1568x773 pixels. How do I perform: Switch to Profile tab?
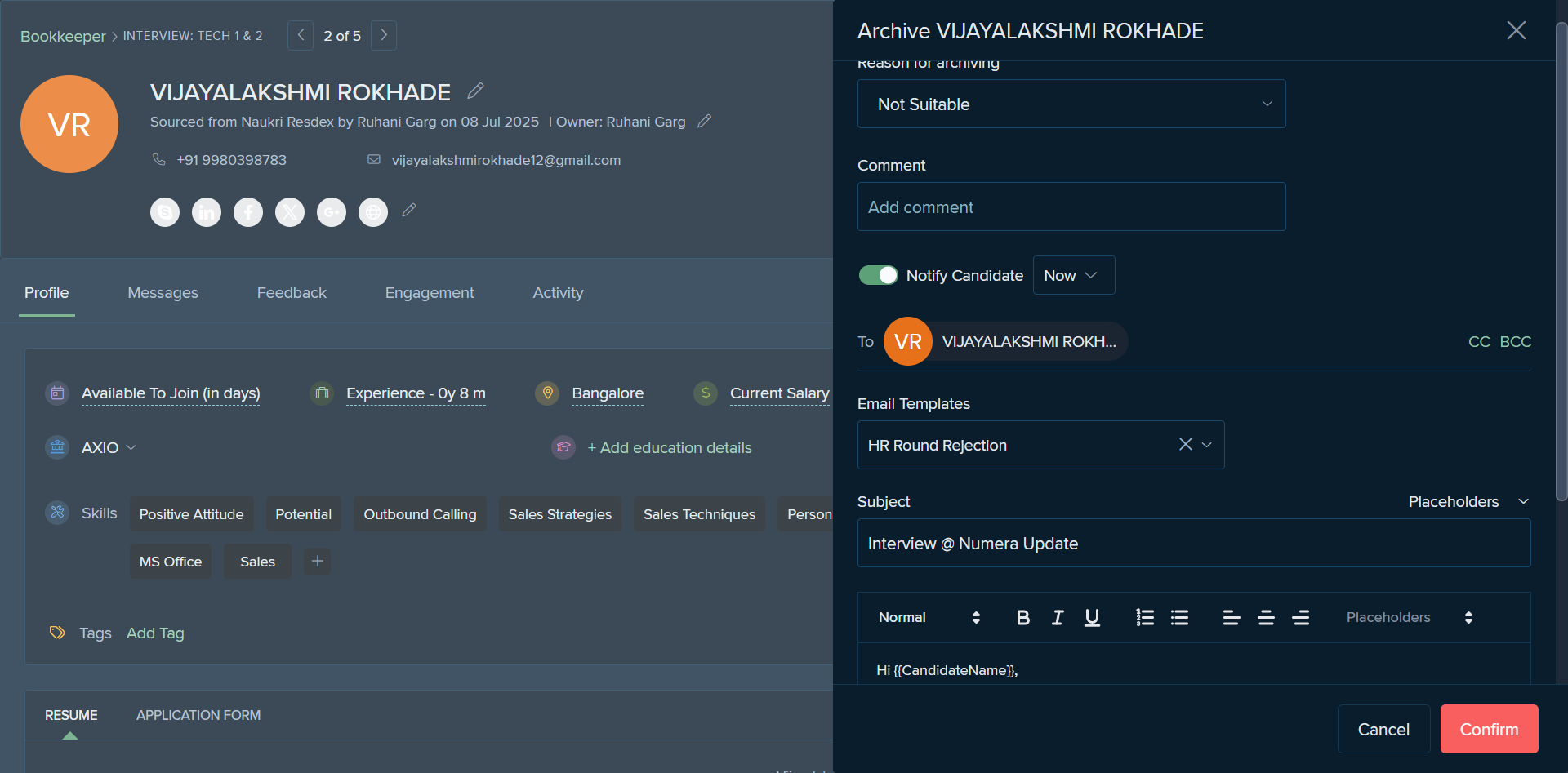pyautogui.click(x=47, y=292)
